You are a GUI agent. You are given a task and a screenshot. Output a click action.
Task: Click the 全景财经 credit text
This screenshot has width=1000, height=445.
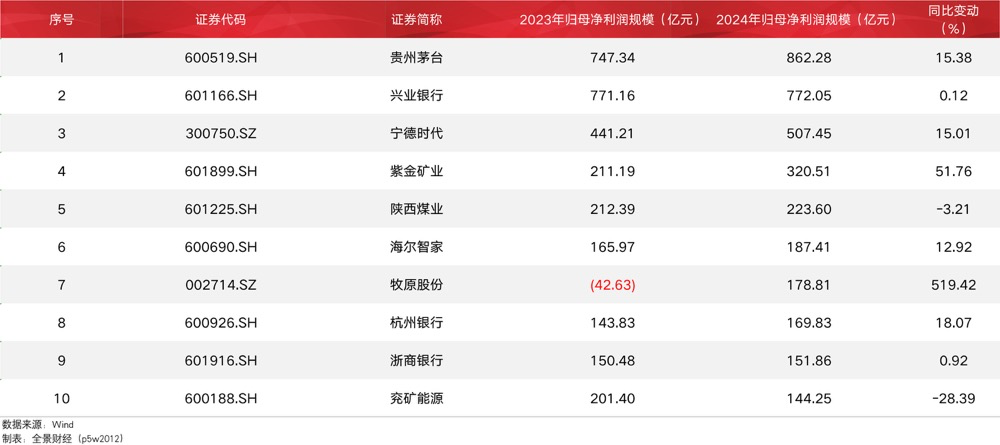click(x=62, y=437)
